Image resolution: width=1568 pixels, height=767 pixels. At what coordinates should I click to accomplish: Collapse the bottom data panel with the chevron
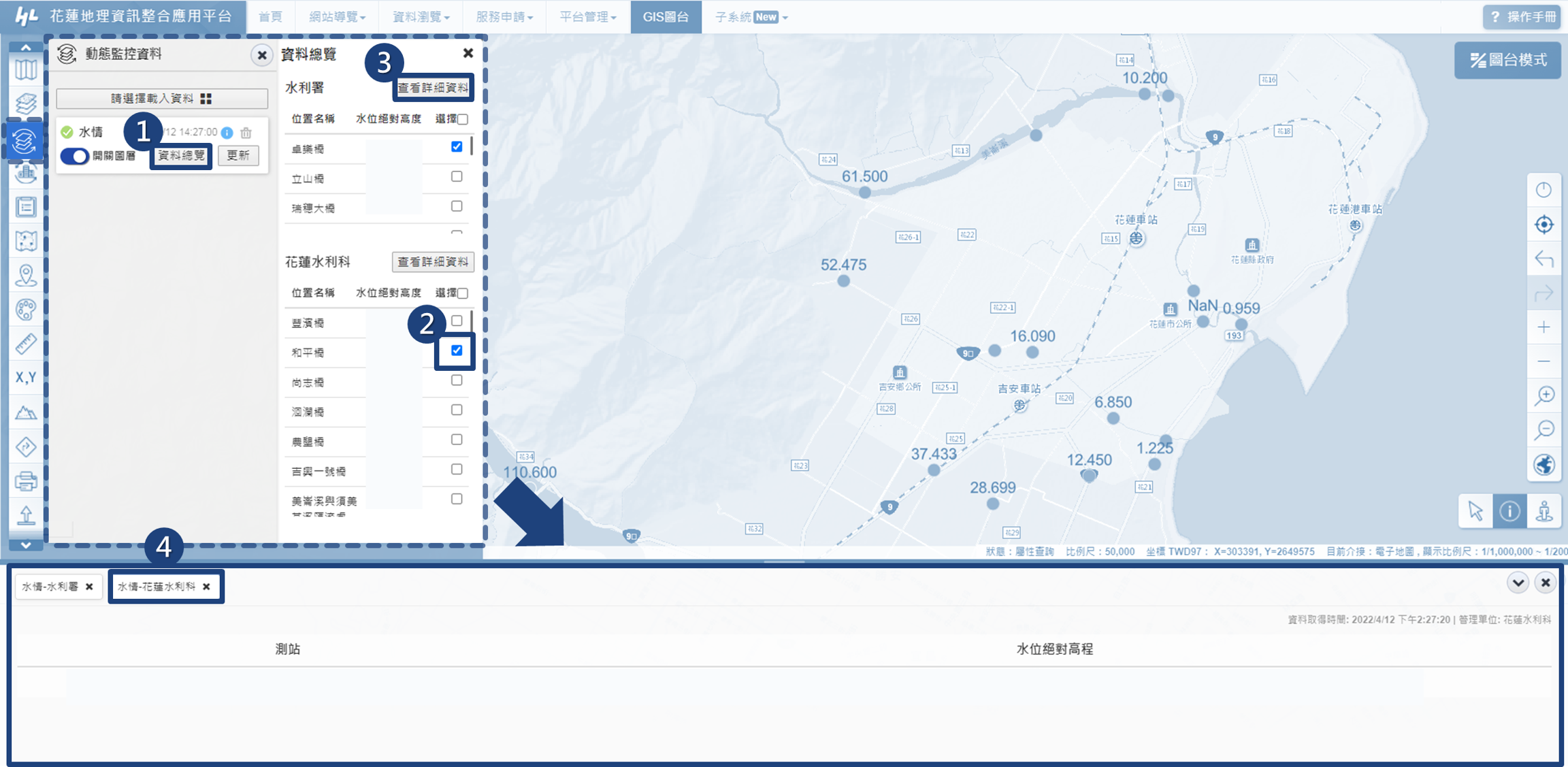pos(1518,583)
